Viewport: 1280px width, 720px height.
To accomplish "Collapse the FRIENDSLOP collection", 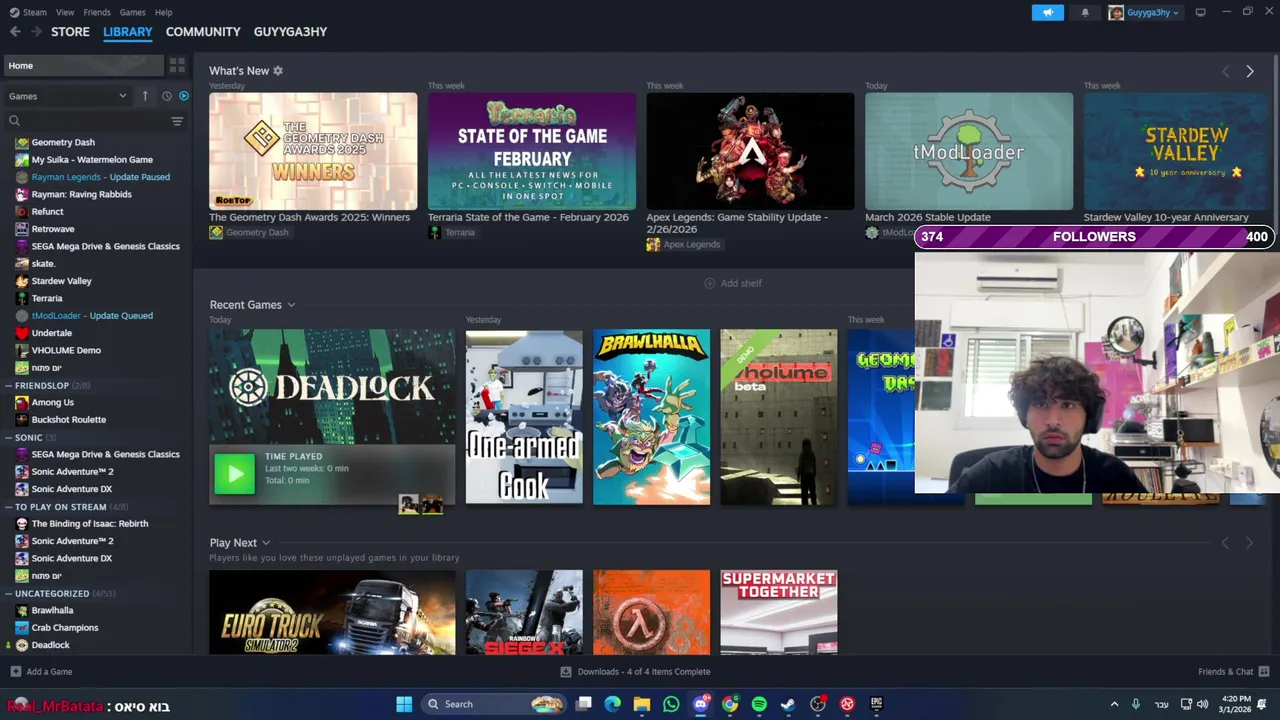I will click(8, 386).
